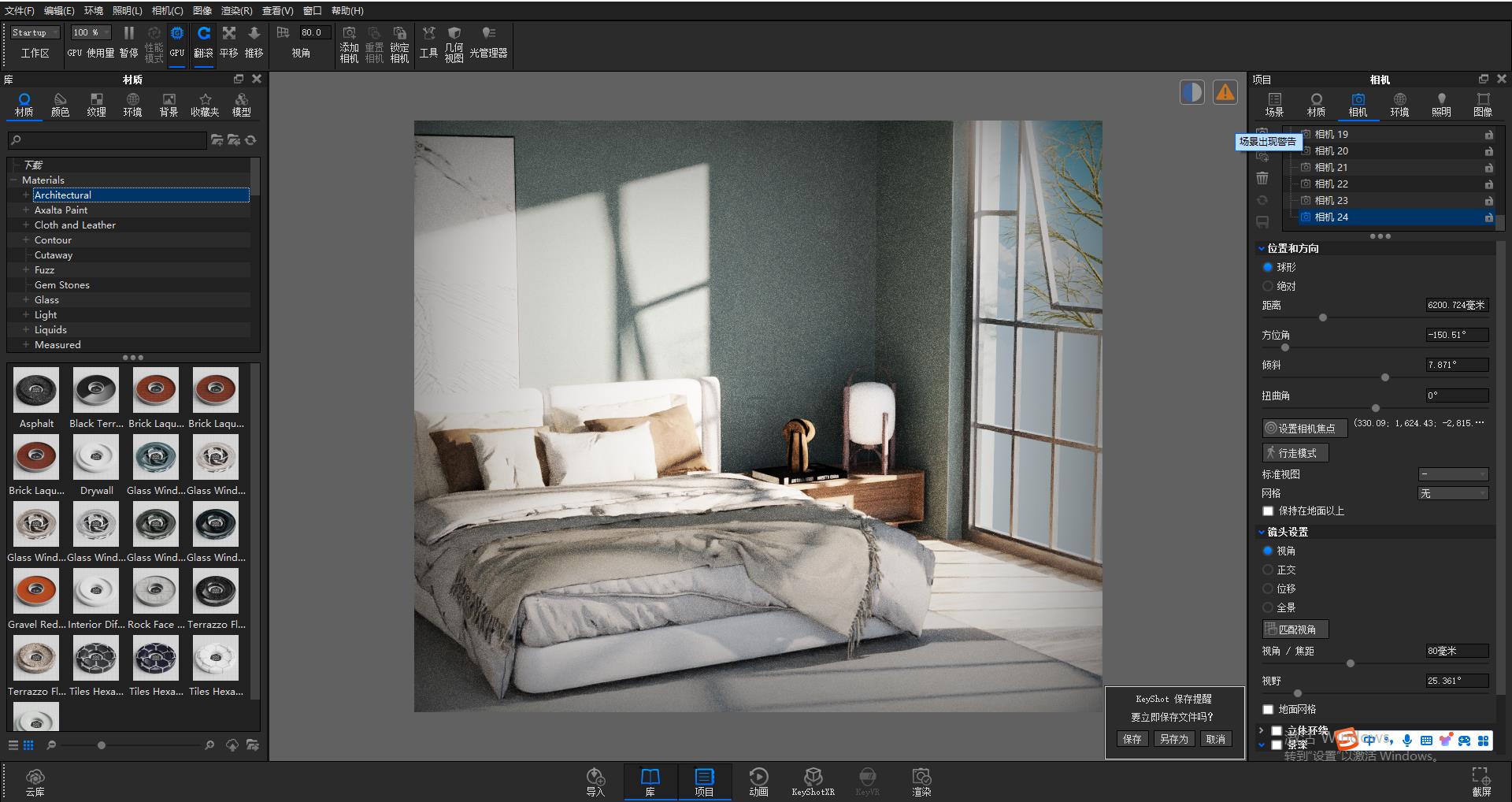Viewport: 1512px width, 802px height.
Task: Click the pause render icon
Action: [x=129, y=34]
